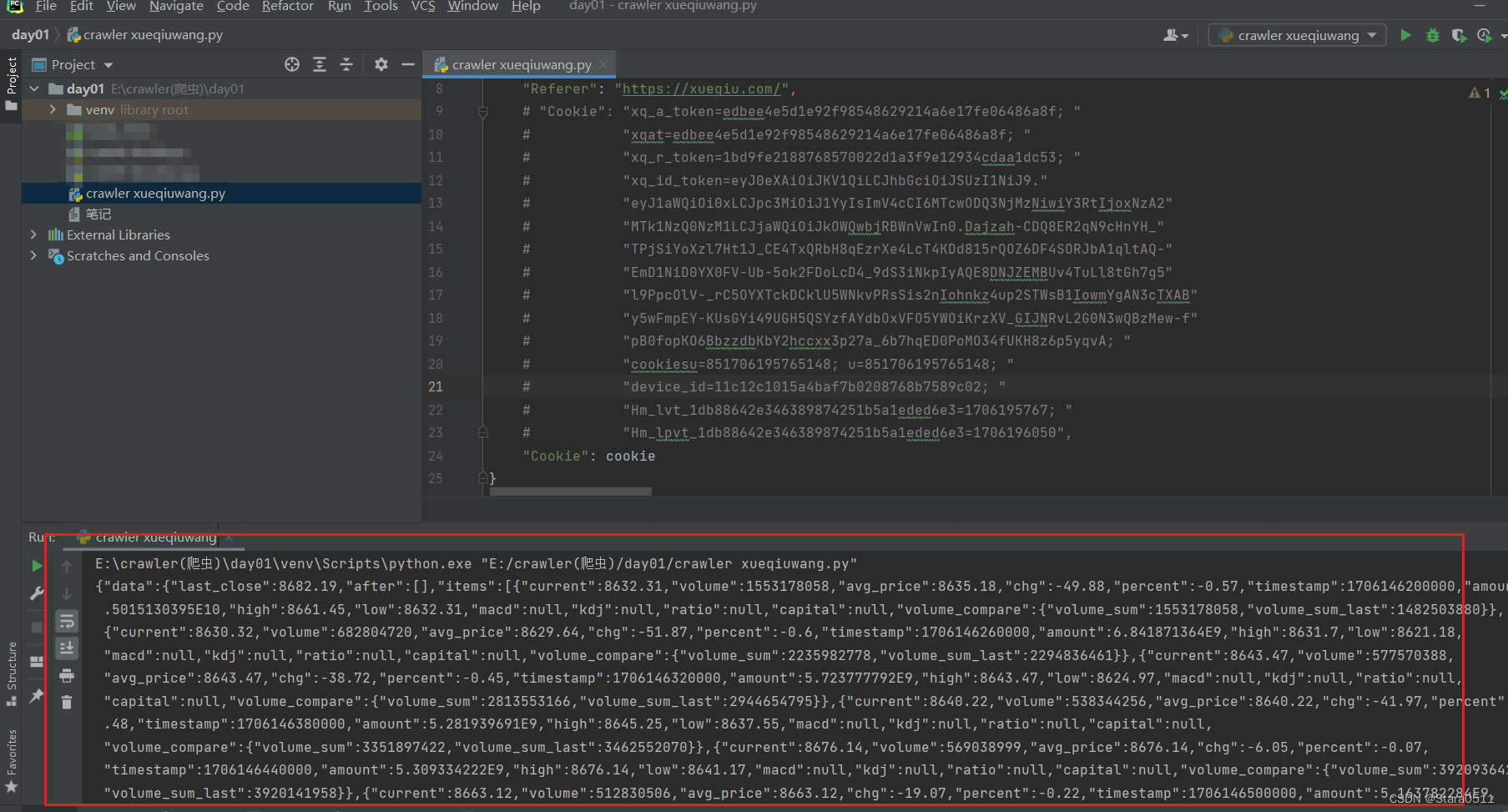Click the crawler xueqiuwang.py breadcrumb in the navigation bar
Screen dimensions: 1508x812
[145, 34]
